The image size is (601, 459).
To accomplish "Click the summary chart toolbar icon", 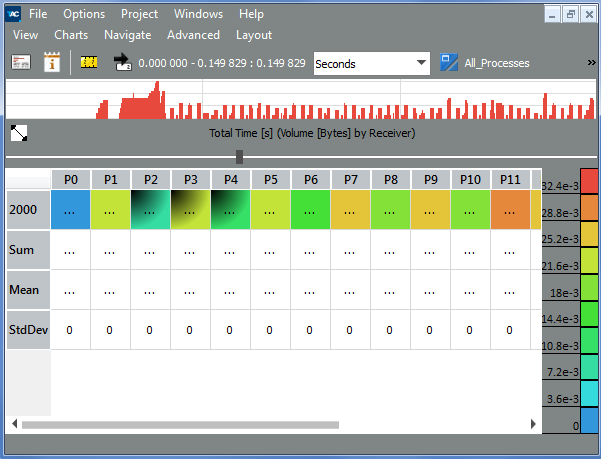I will (21, 62).
